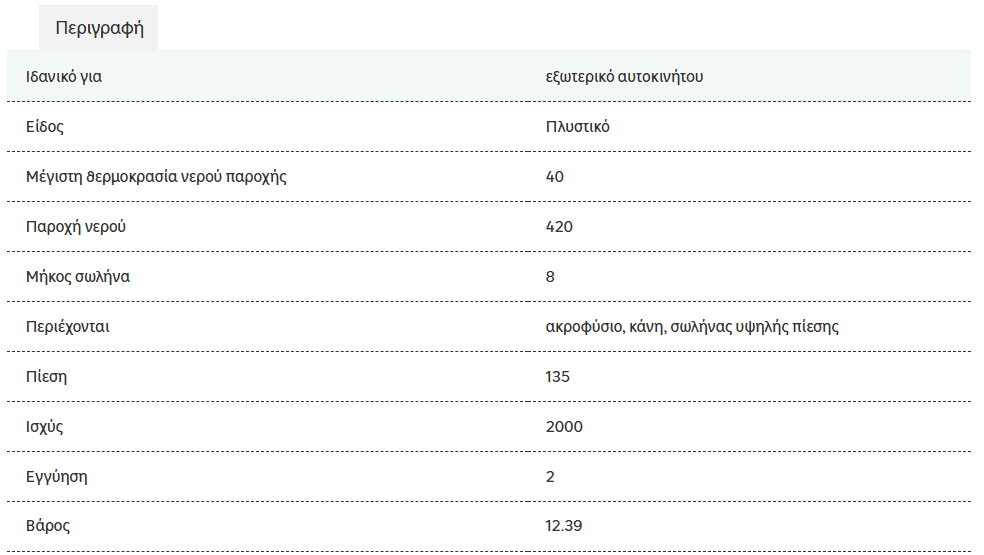The width and height of the screenshot is (984, 555).
Task: Select the Παροχή νερού label
Action: pyautogui.click(x=75, y=227)
